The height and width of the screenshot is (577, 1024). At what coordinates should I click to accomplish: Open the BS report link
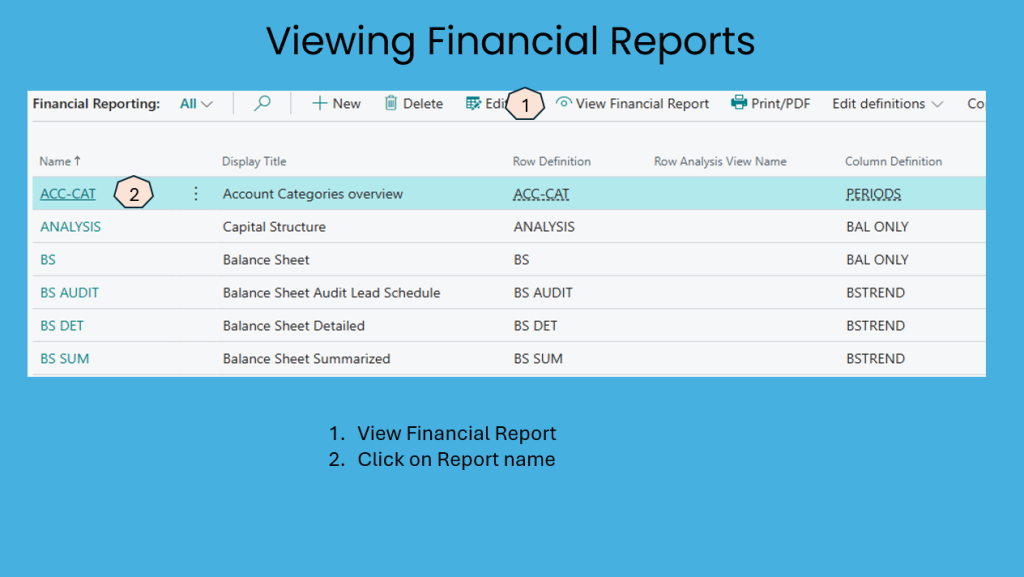[48, 260]
